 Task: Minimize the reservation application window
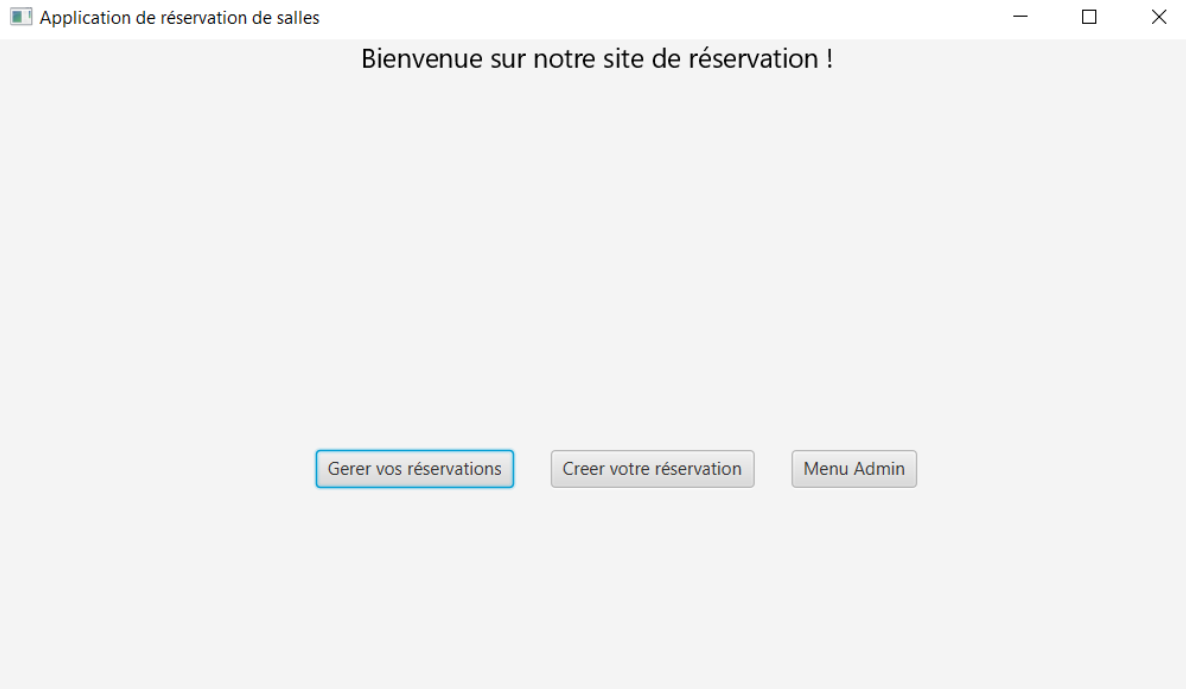(1020, 17)
